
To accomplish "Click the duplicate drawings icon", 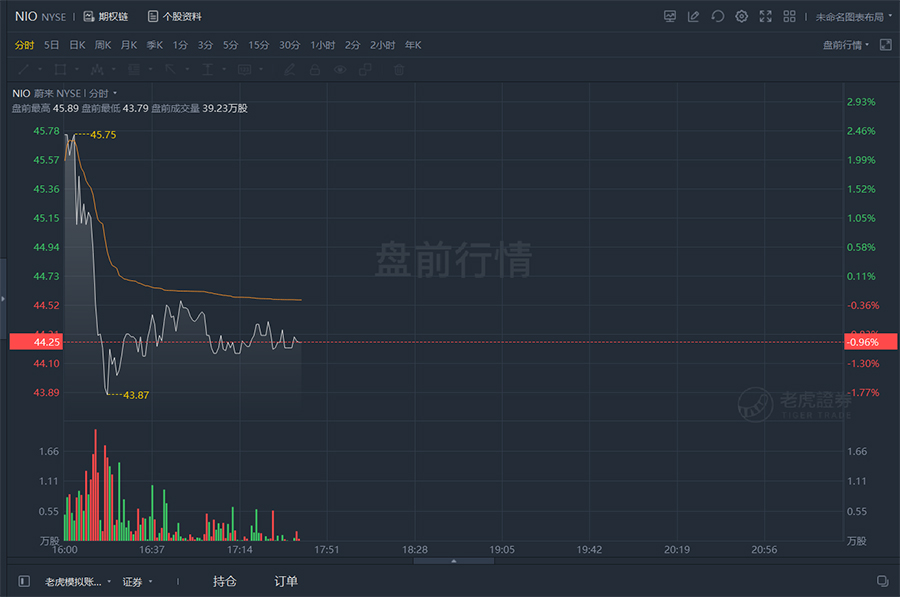I will click(x=365, y=69).
